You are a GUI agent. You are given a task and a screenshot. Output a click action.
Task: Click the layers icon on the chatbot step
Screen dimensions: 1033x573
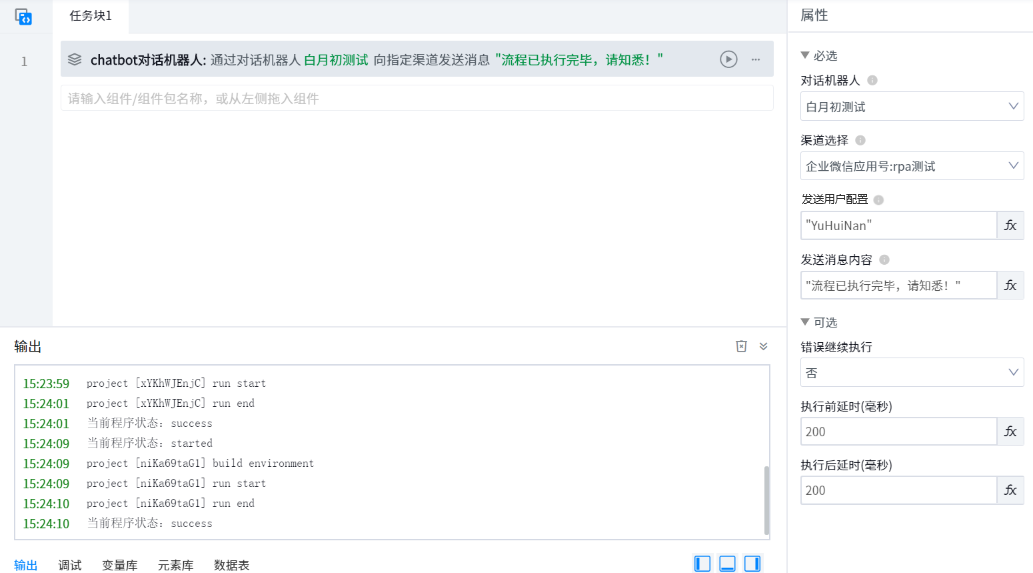coord(75,60)
